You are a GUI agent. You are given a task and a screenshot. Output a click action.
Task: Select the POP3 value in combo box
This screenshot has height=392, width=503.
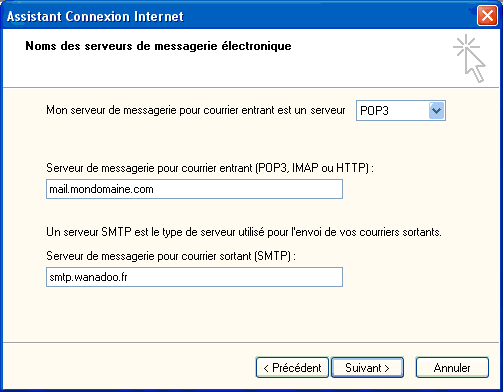coord(374,111)
